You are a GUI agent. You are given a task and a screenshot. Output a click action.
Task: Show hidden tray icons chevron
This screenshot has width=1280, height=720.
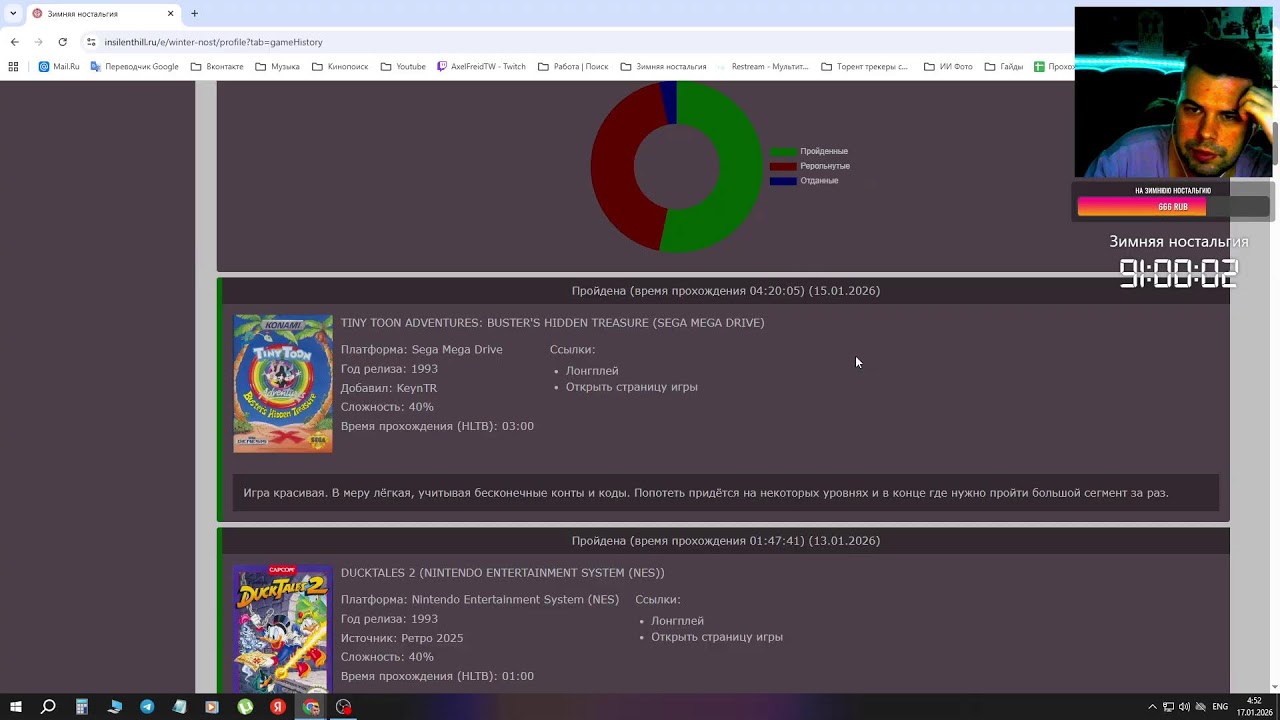pos(1152,707)
